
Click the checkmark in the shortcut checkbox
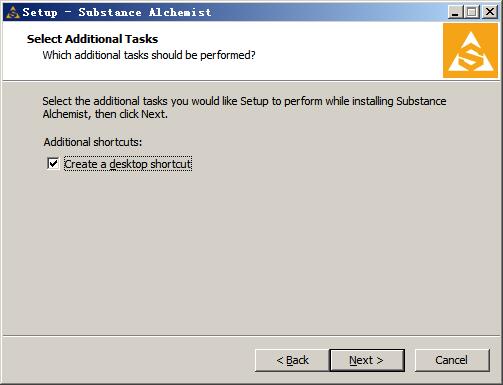53,164
